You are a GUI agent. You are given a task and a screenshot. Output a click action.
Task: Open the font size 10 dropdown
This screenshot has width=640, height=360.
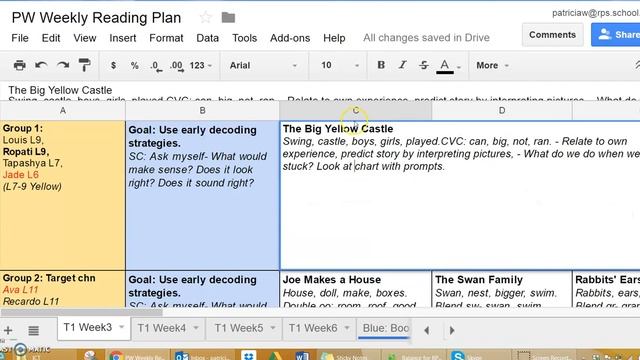(340, 65)
